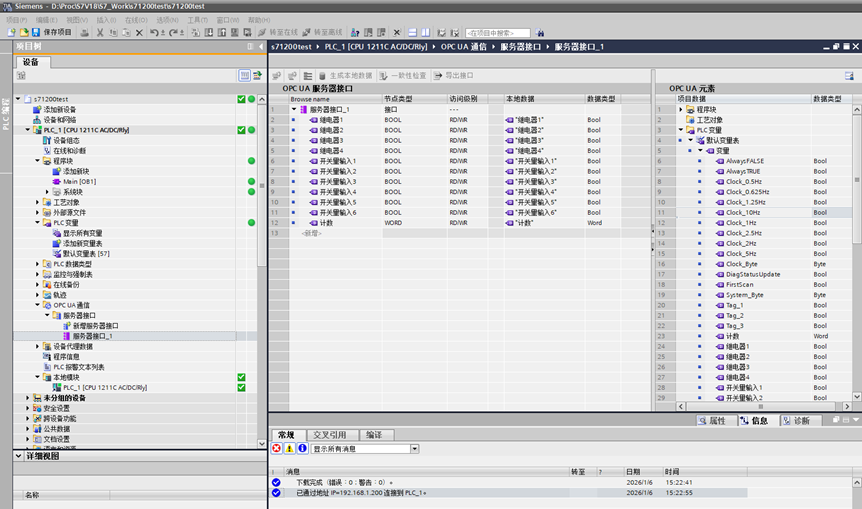Screen dimensions: 862x509
Task: Click green check status beside 本地模块
Action: pos(241,377)
